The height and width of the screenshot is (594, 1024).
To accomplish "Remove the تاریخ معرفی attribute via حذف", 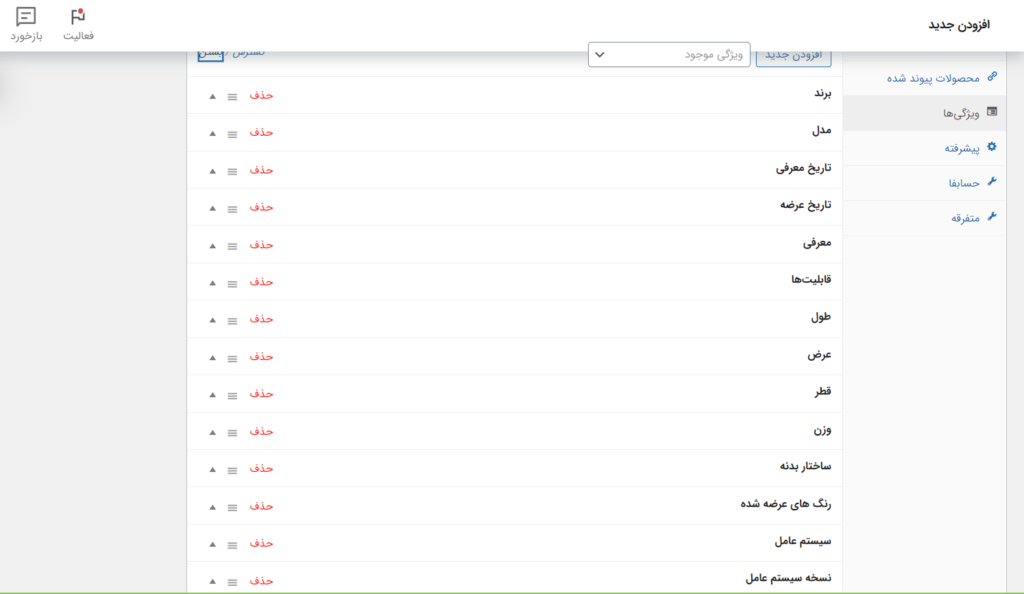I will (x=261, y=170).
